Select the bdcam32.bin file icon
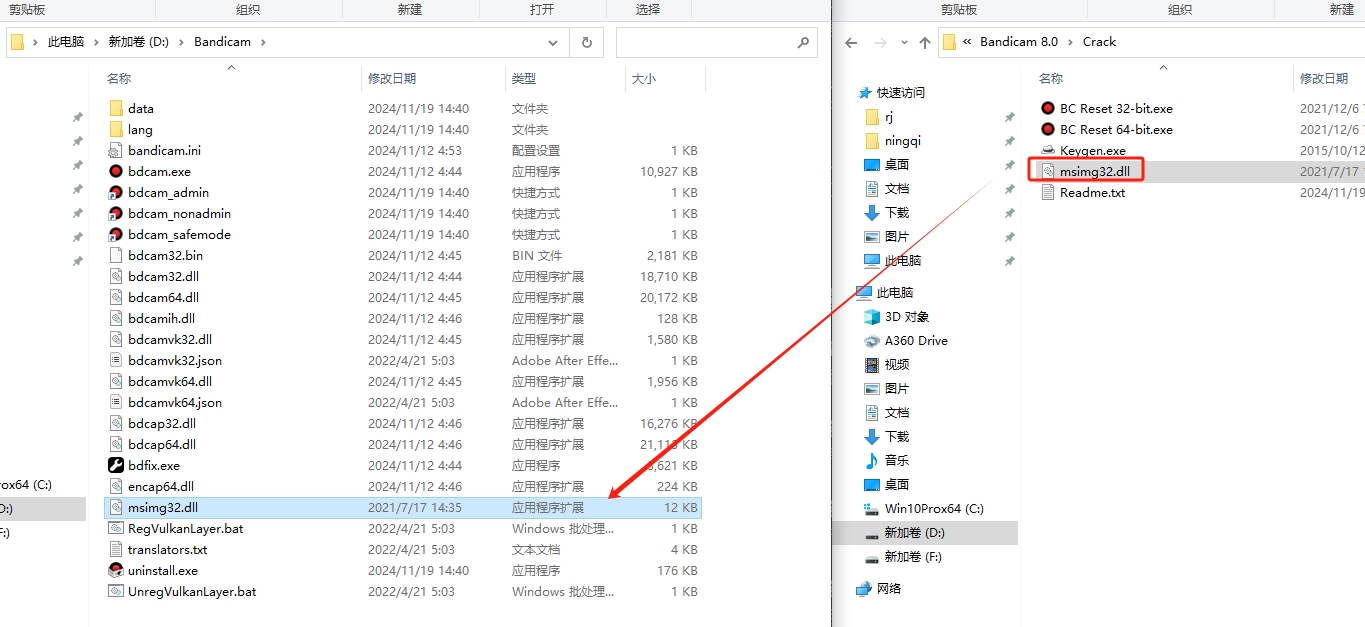Screen dimensions: 1365x627 (115, 255)
